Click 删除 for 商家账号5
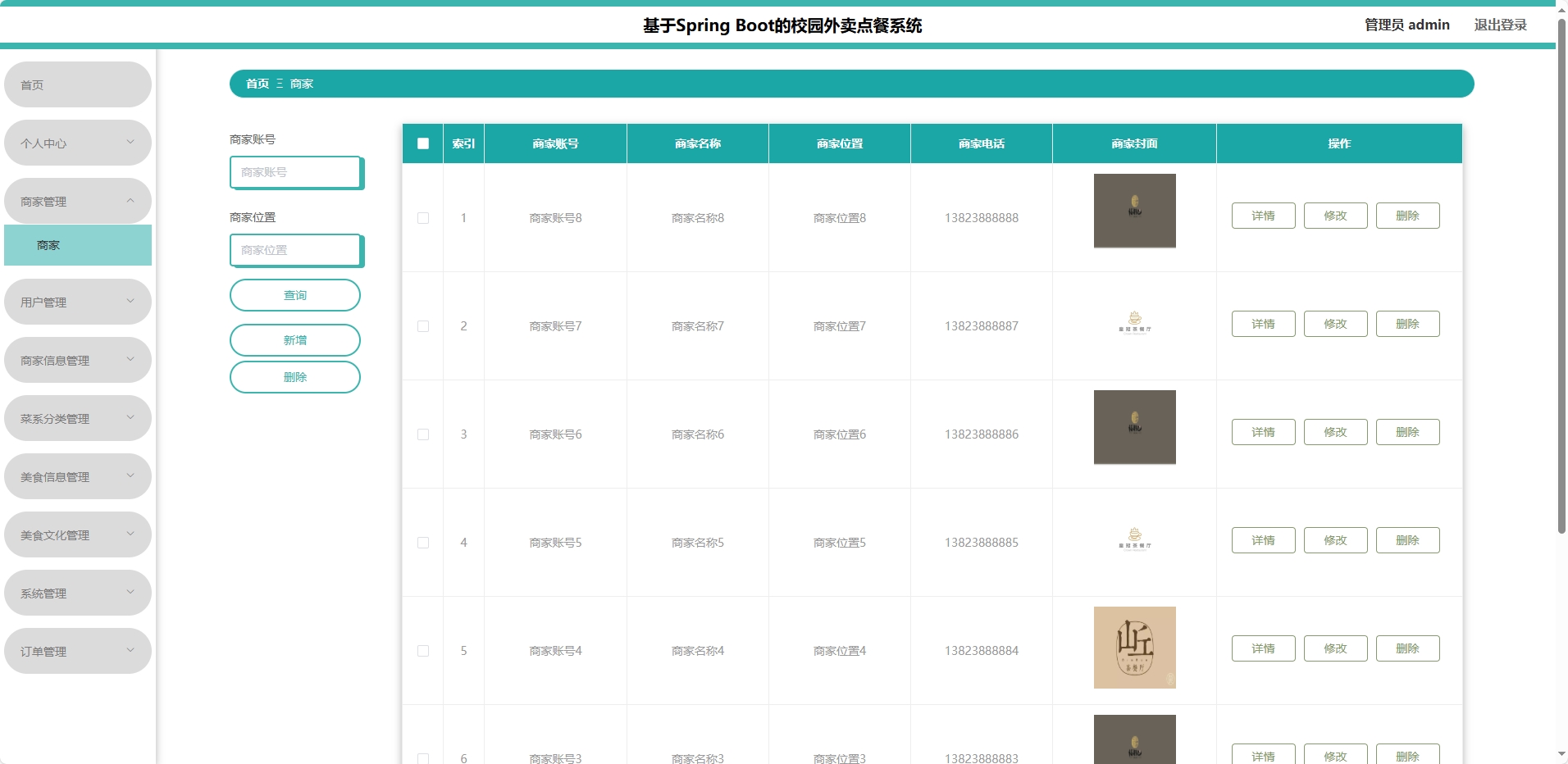The height and width of the screenshot is (764, 1568). [1408, 540]
